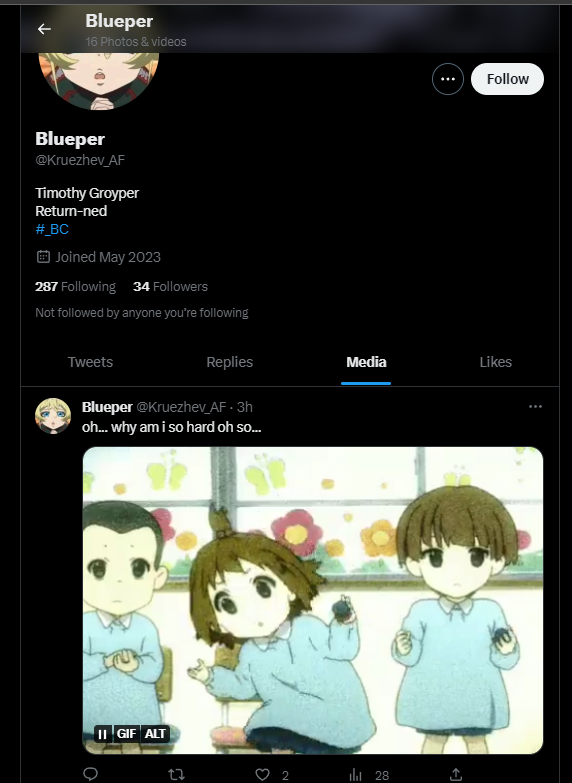The image size is (572, 783).
Task: Follow the Blueper account
Action: 508,79
